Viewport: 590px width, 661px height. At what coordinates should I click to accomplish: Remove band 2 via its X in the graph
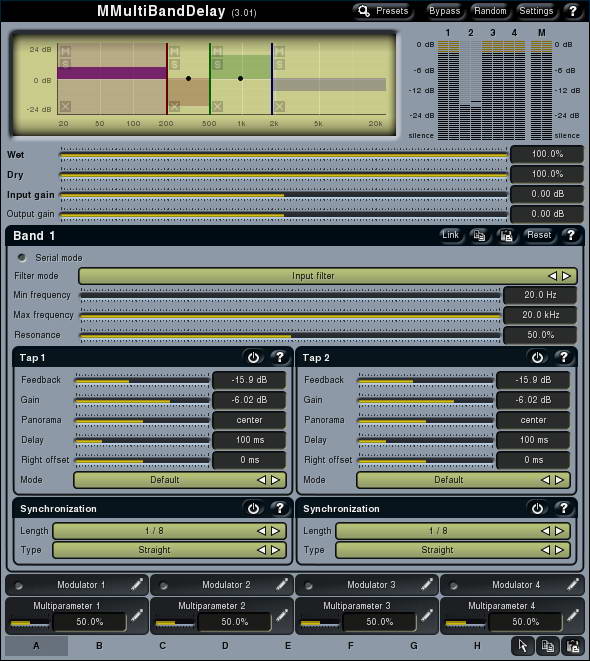tap(174, 106)
